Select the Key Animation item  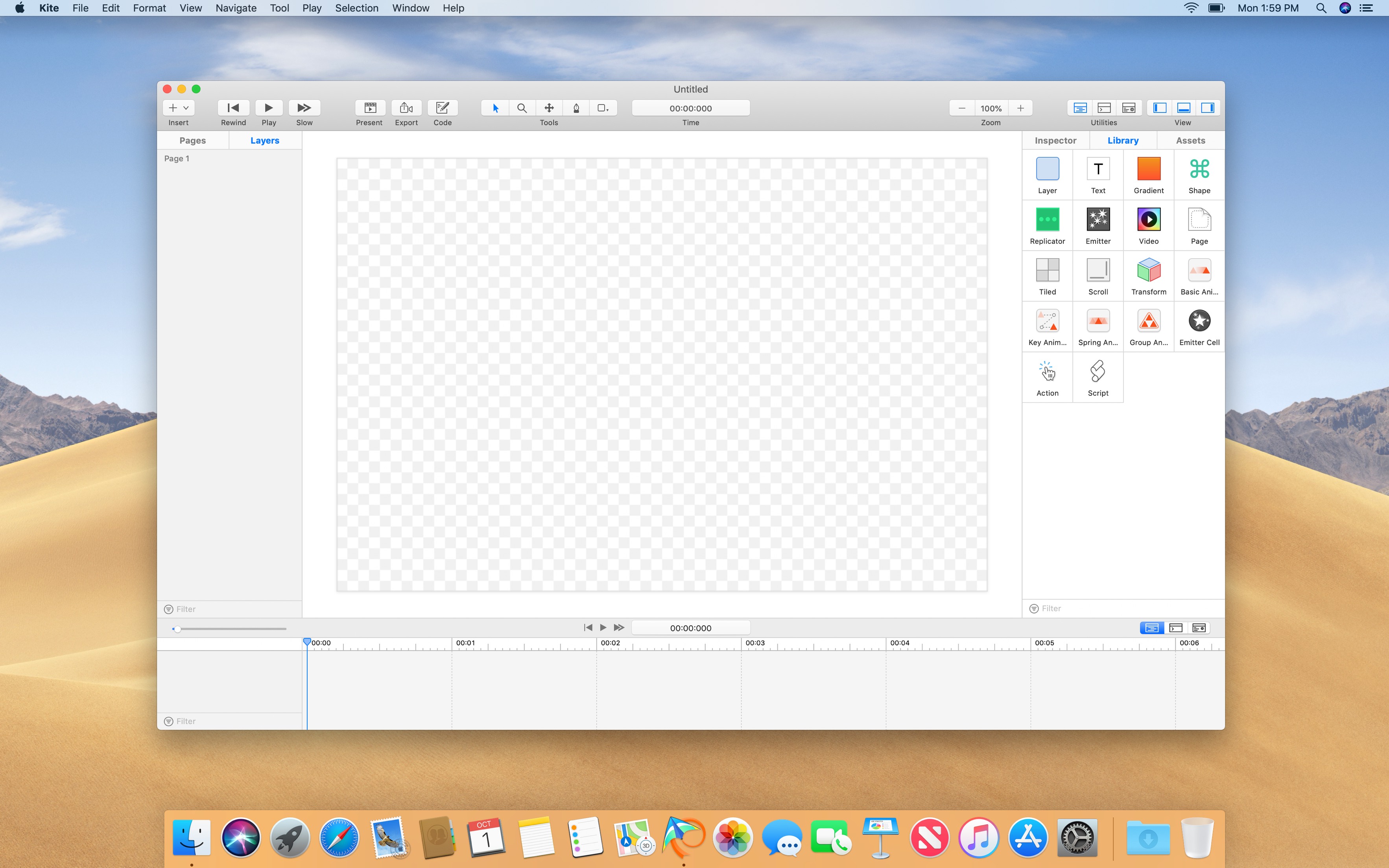1047,327
